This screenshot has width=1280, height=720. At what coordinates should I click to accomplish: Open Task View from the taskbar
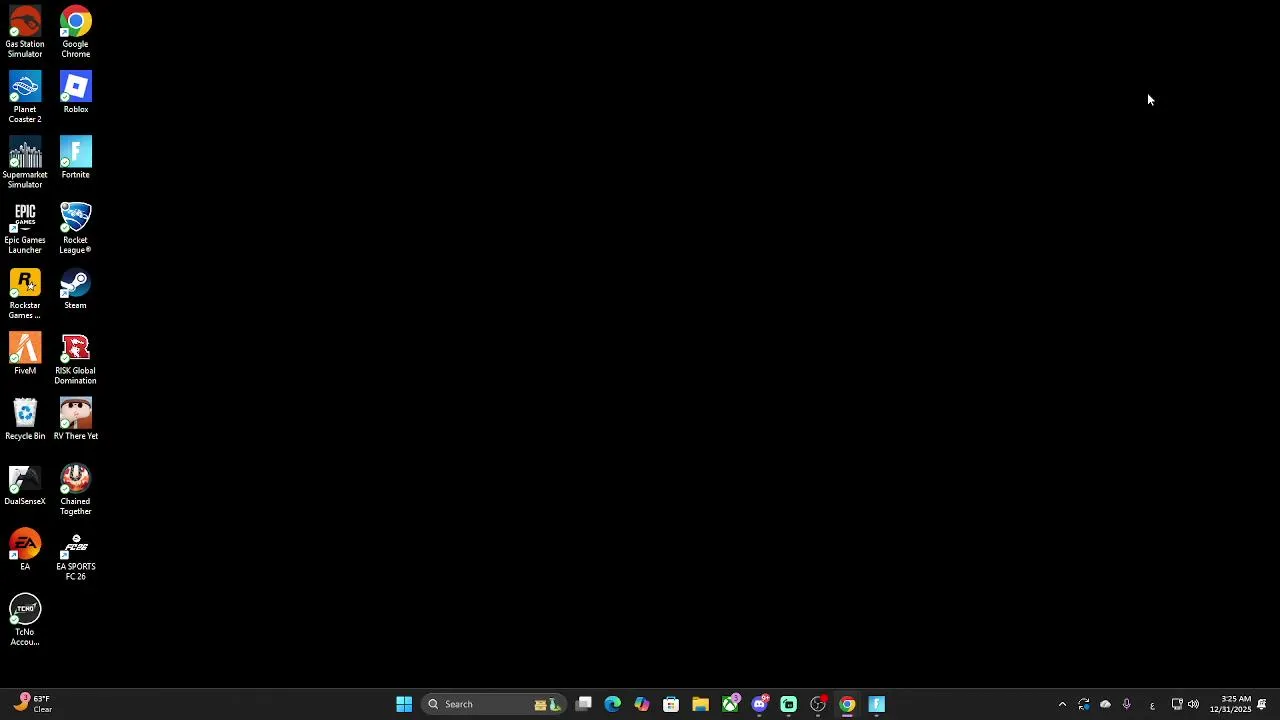coord(584,704)
